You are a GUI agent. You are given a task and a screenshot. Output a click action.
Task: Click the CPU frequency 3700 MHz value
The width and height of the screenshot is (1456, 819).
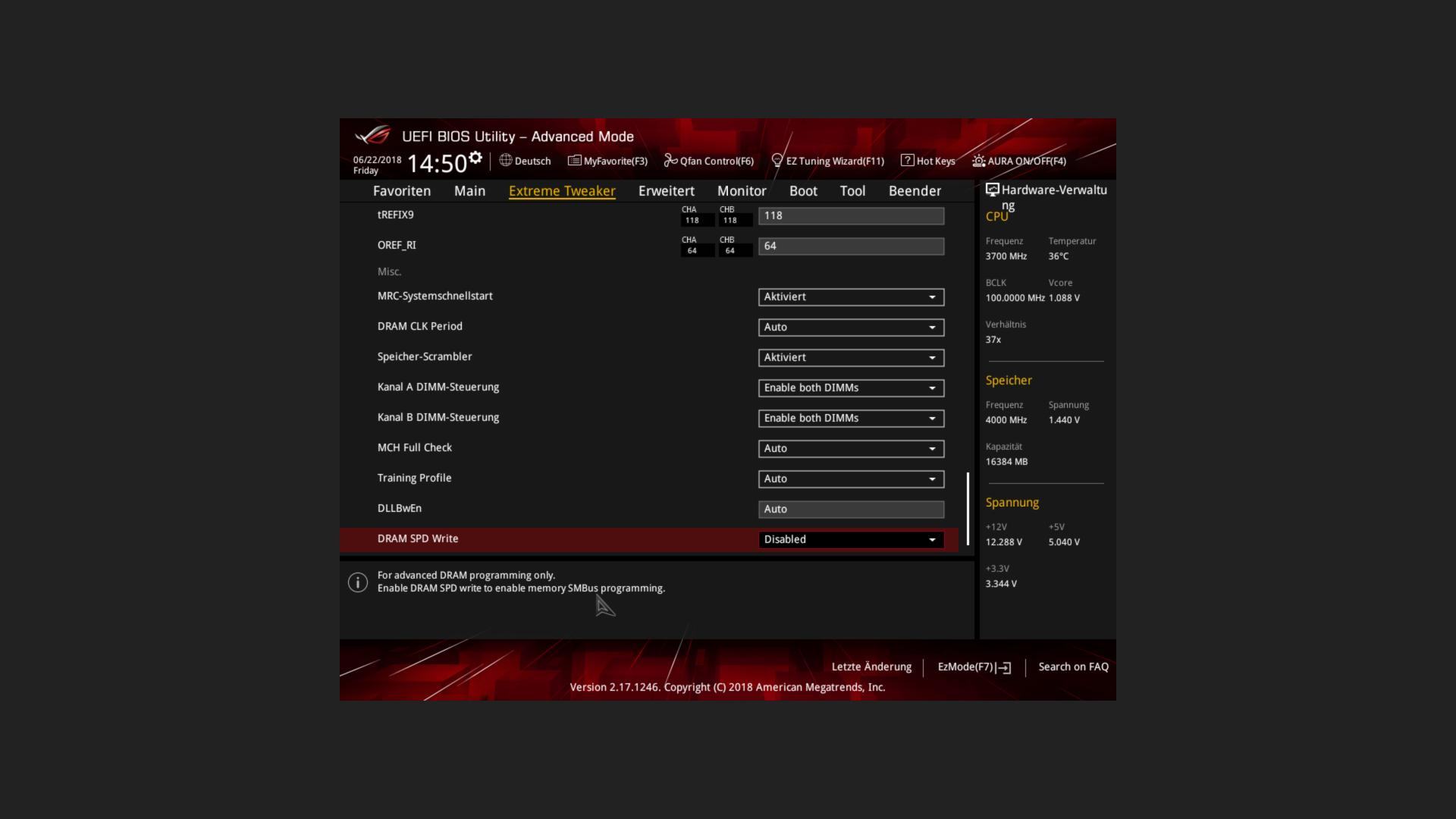1006,256
